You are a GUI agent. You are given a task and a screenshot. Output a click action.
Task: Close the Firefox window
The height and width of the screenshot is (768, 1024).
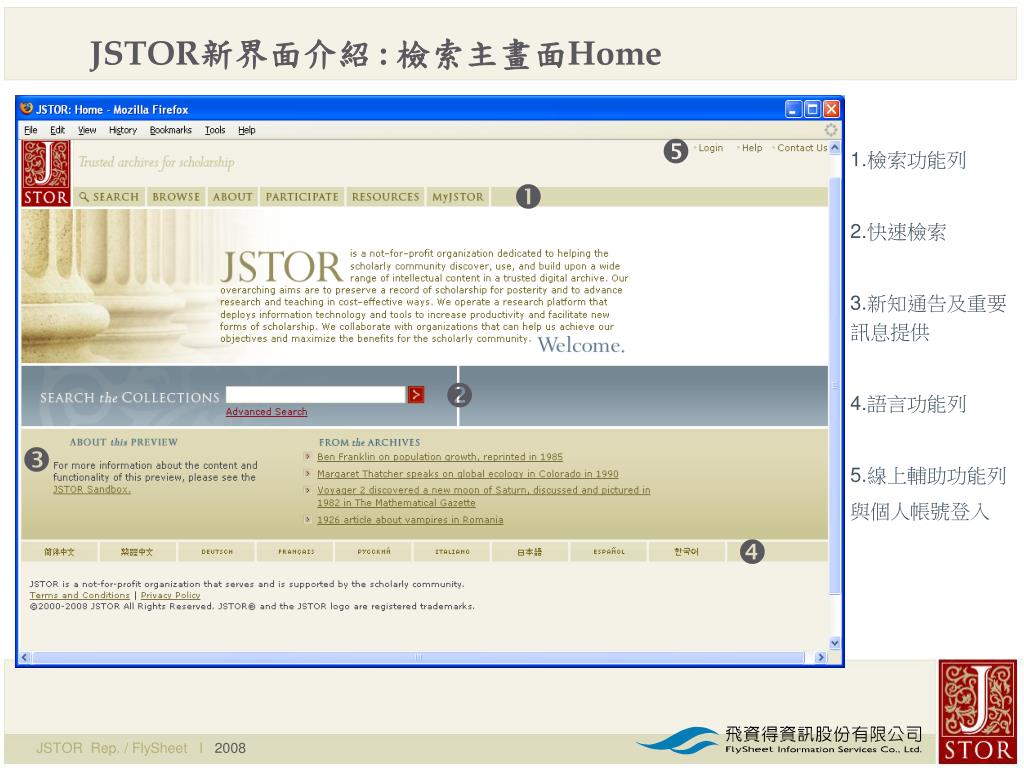[x=831, y=109]
